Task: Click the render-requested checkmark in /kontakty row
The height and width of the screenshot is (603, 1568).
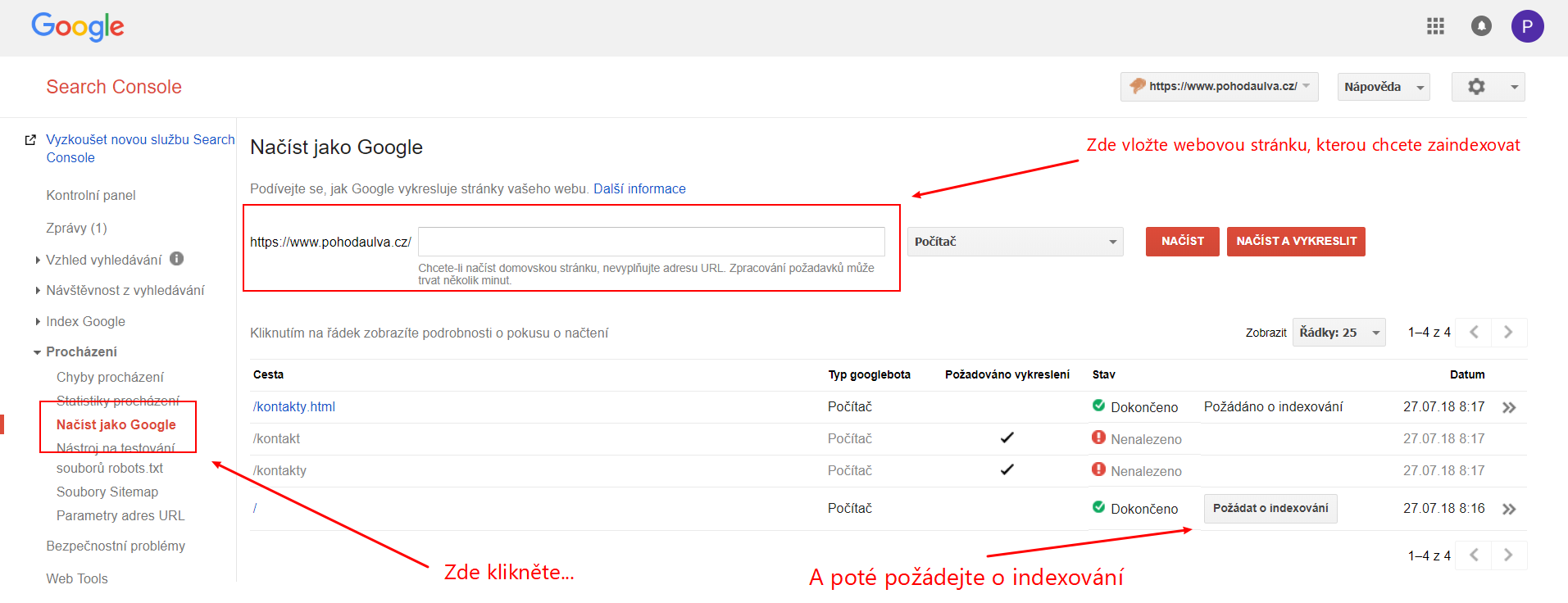Action: click(1007, 469)
